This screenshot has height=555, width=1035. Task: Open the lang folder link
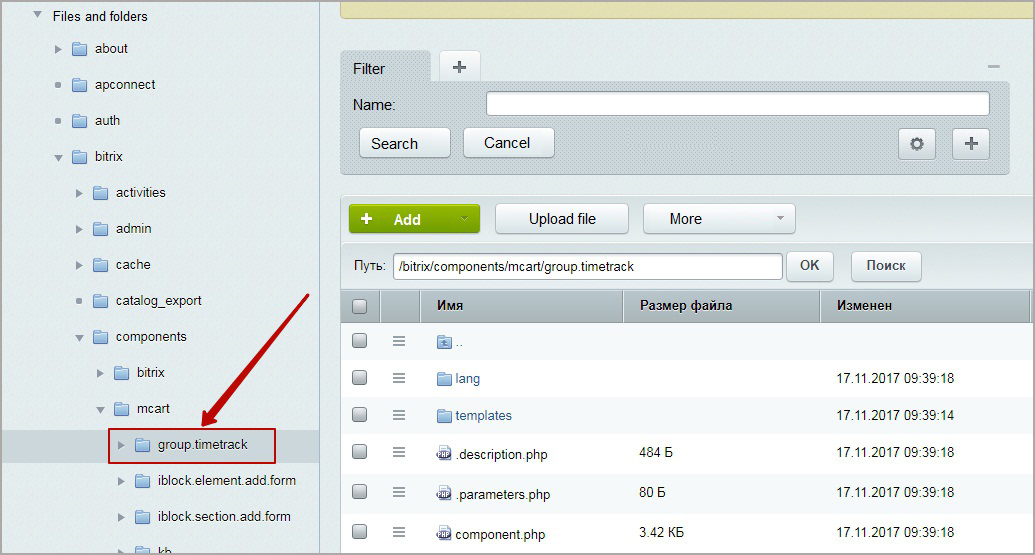[467, 379]
